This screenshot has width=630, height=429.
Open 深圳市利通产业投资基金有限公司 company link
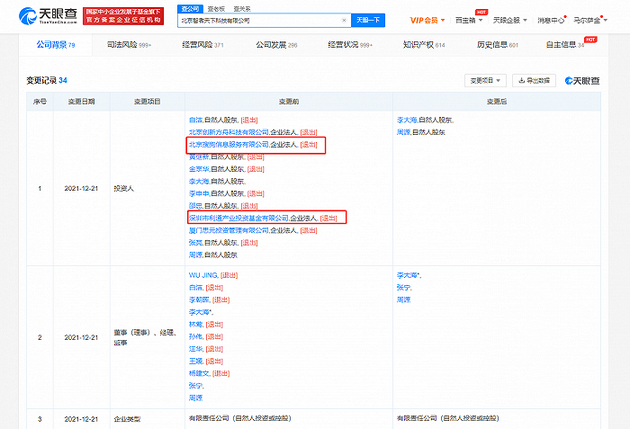(x=239, y=218)
